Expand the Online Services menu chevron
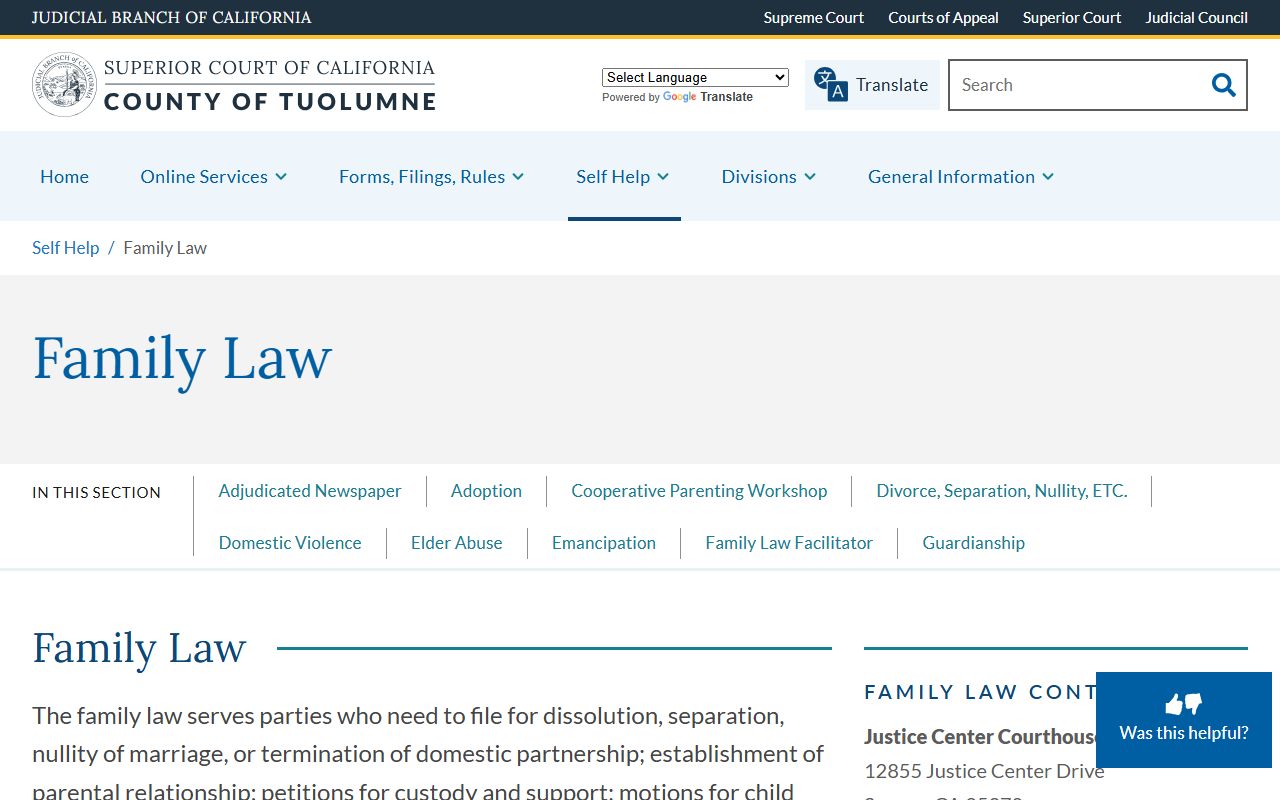This screenshot has height=800, width=1280. [x=281, y=177]
